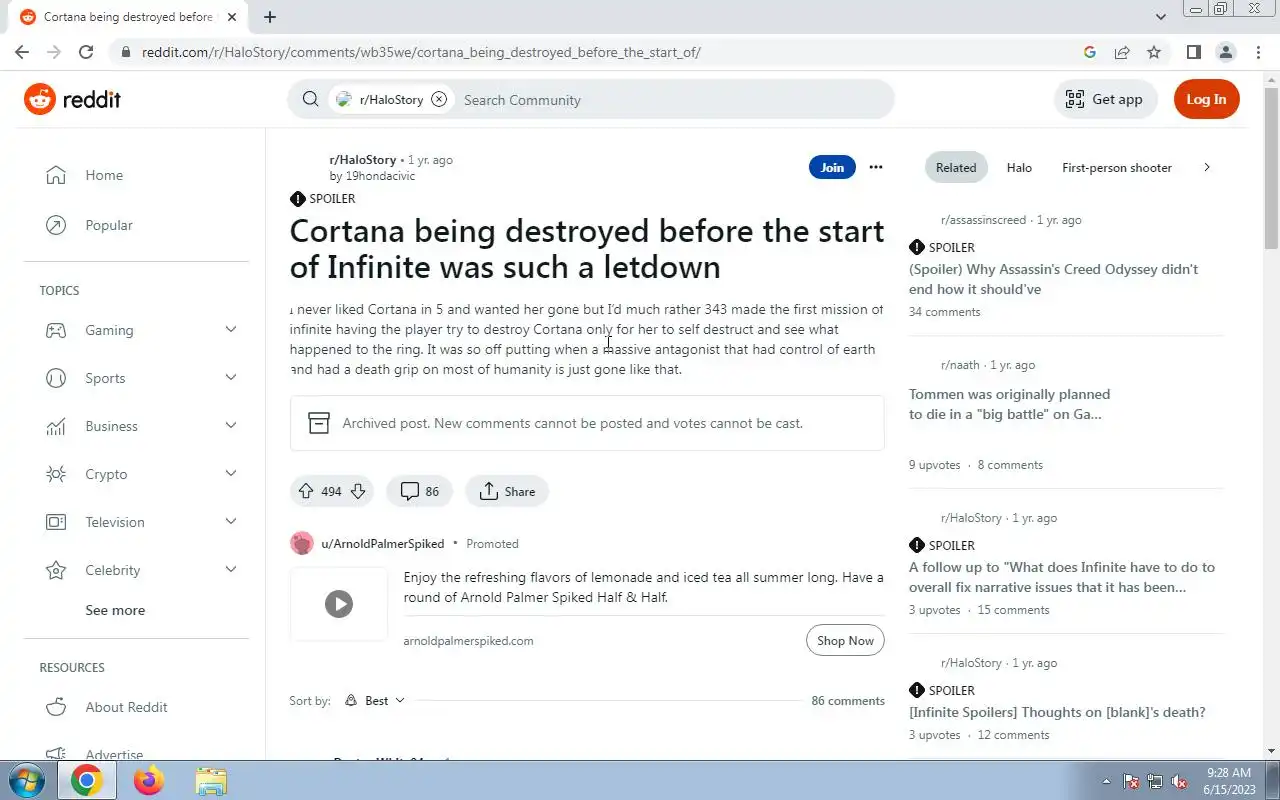Click the Reddit logo
This screenshot has height=800, width=1280.
click(72, 99)
